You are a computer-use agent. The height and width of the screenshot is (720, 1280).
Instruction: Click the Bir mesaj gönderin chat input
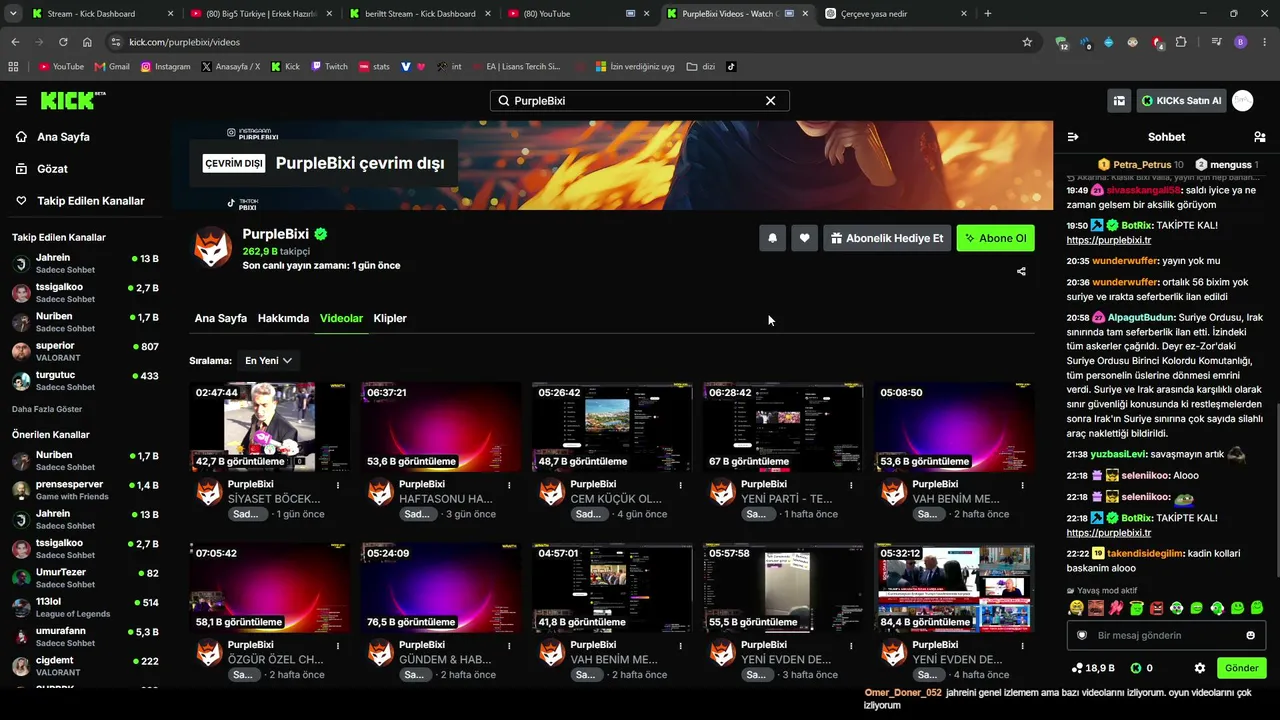(1166, 635)
